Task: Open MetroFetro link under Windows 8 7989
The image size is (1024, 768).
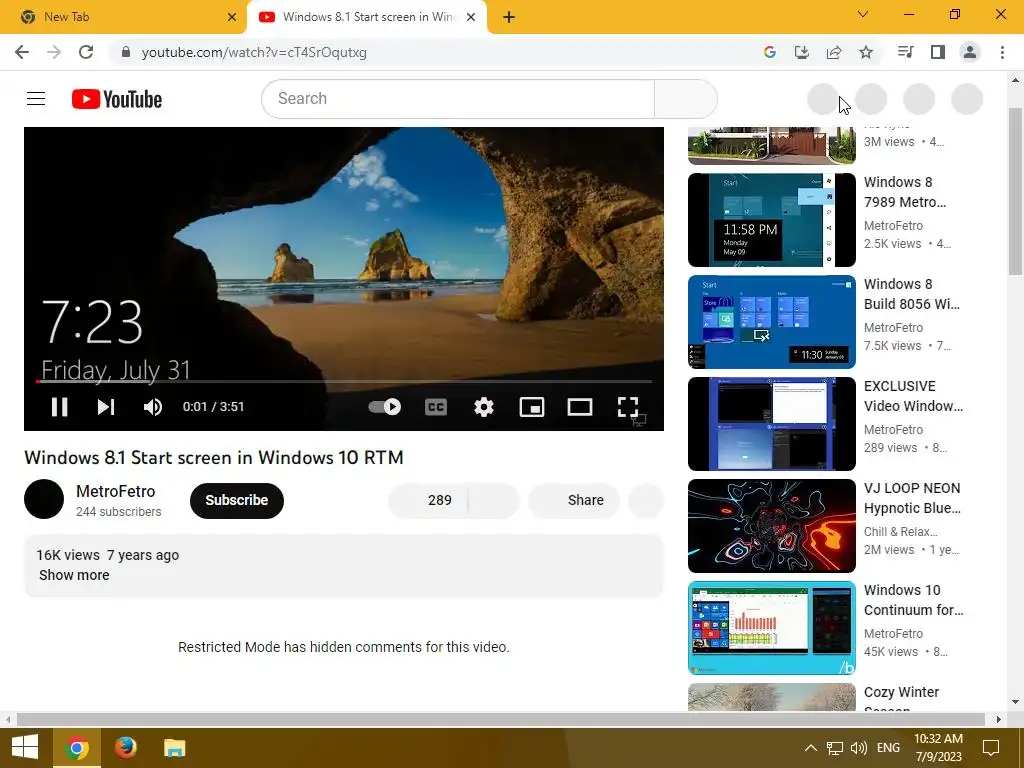Action: pyautogui.click(x=893, y=225)
